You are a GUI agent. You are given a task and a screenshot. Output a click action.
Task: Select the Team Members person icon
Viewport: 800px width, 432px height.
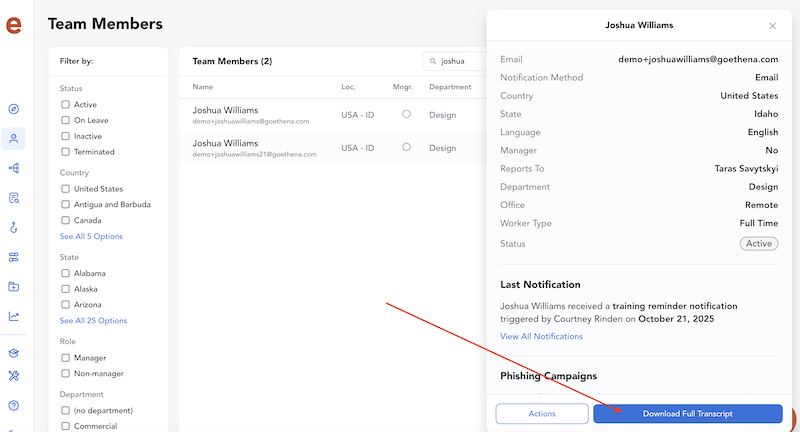click(x=14, y=138)
